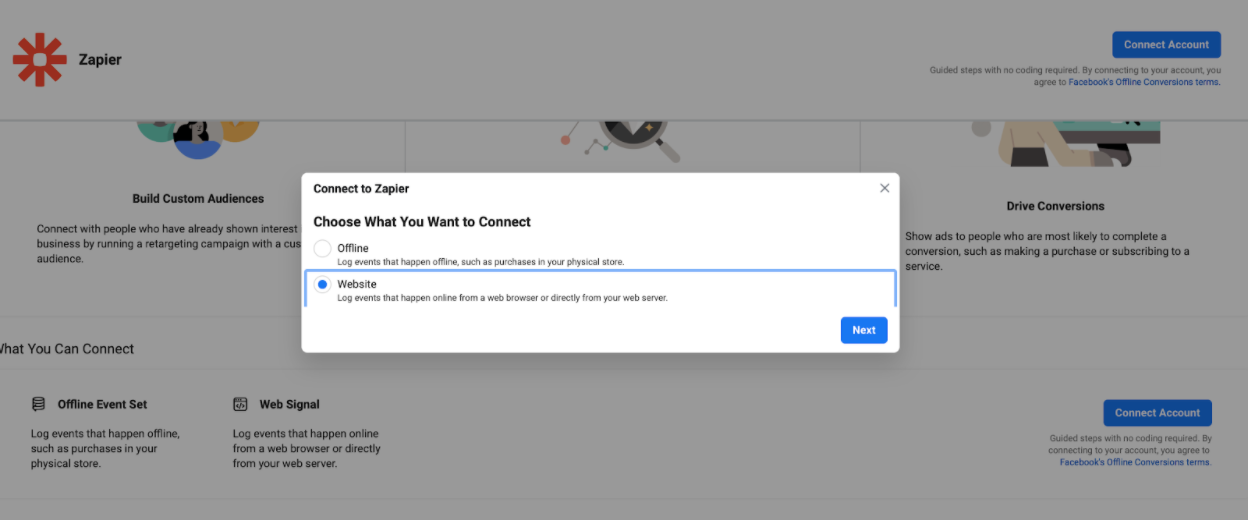Click the Web Signal heading
Screen dimensions: 1249x520
pyautogui.click(x=290, y=404)
